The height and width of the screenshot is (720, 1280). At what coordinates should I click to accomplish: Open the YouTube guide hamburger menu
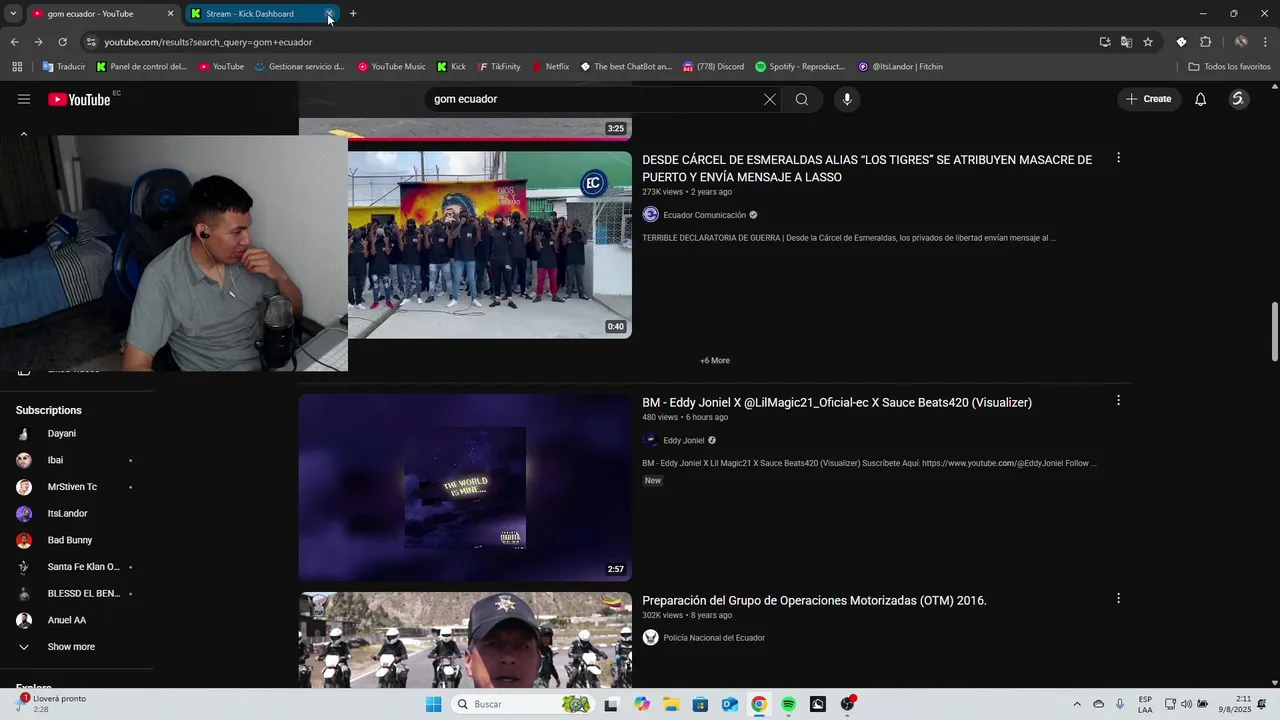pos(24,99)
